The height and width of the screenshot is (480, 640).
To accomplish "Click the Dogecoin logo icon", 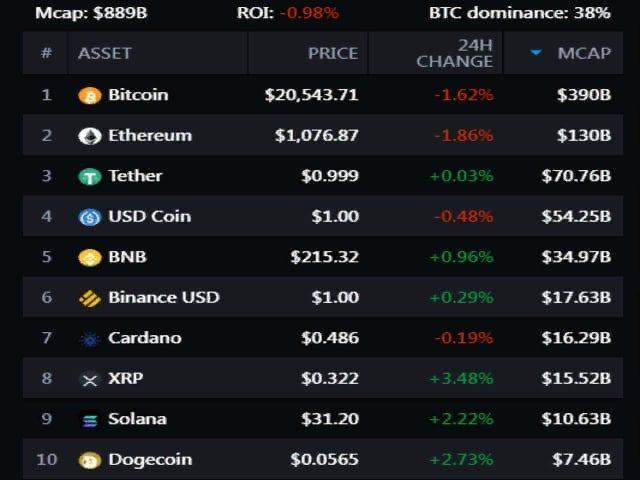I will point(90,460).
